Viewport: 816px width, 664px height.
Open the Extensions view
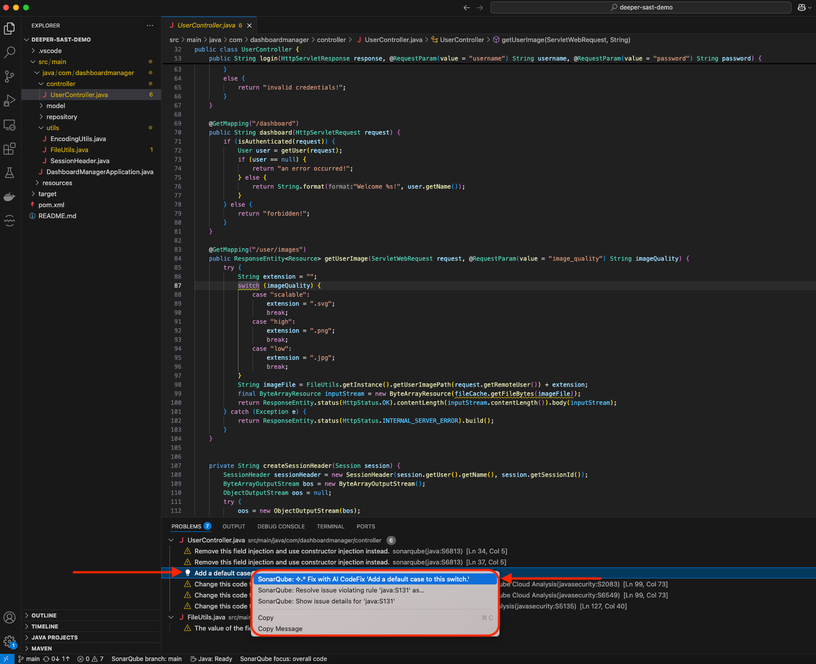(x=11, y=146)
